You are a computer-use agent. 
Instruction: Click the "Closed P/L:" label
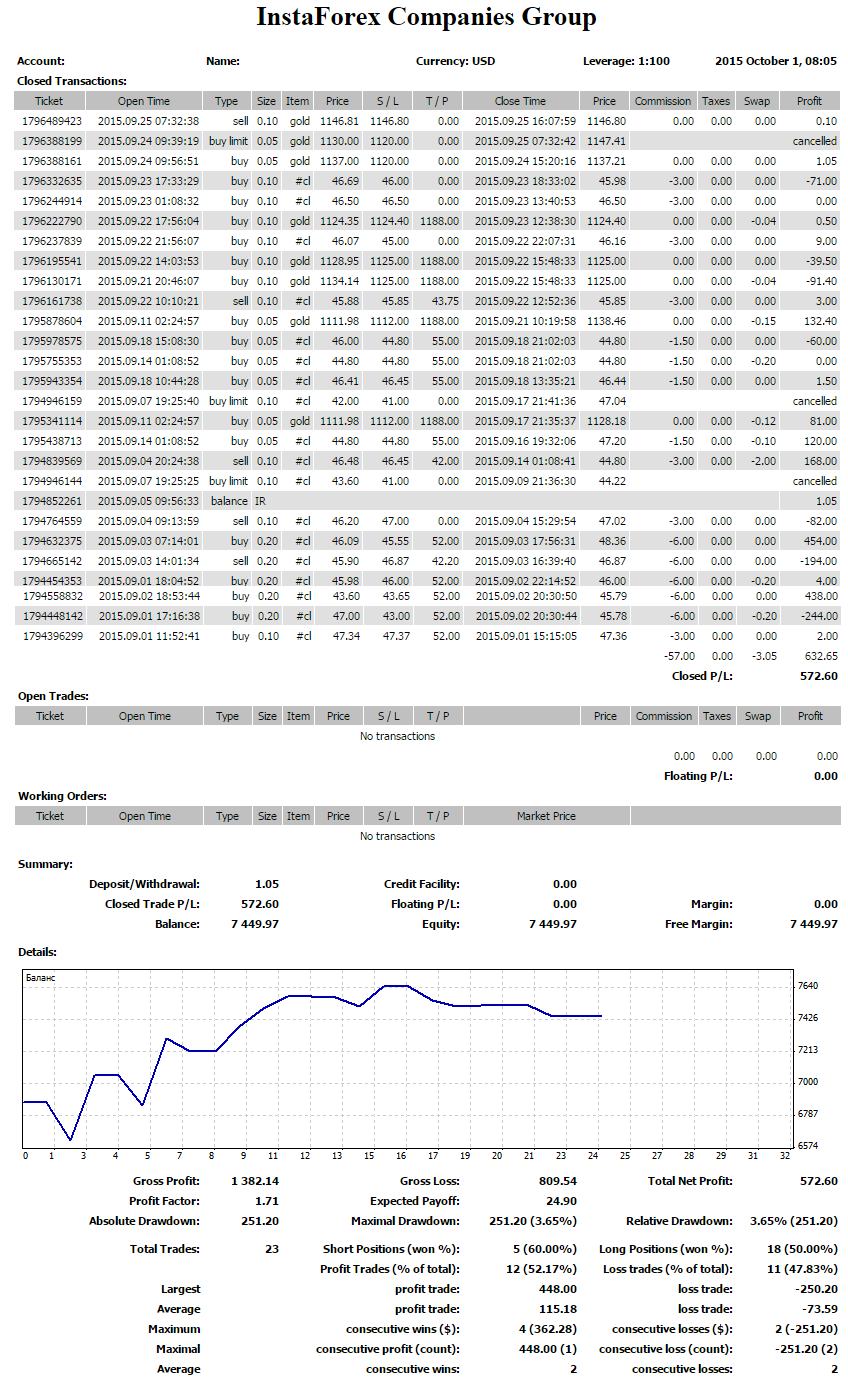[x=702, y=676]
